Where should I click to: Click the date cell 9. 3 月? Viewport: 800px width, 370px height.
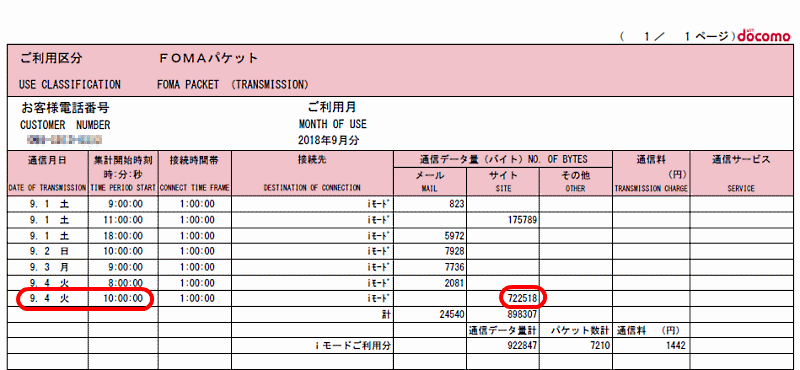click(x=49, y=267)
